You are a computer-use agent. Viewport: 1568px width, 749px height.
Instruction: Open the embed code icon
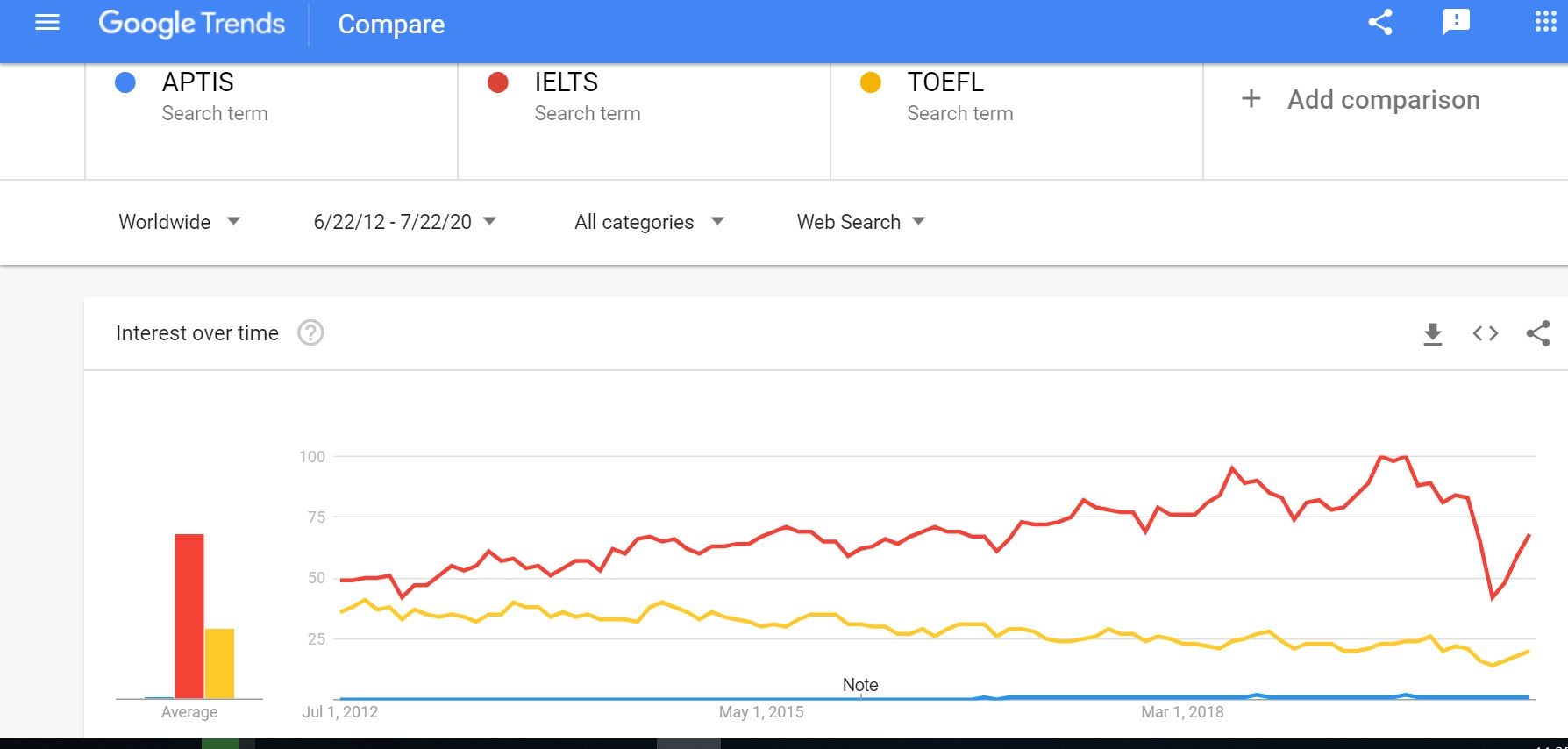pyautogui.click(x=1486, y=333)
